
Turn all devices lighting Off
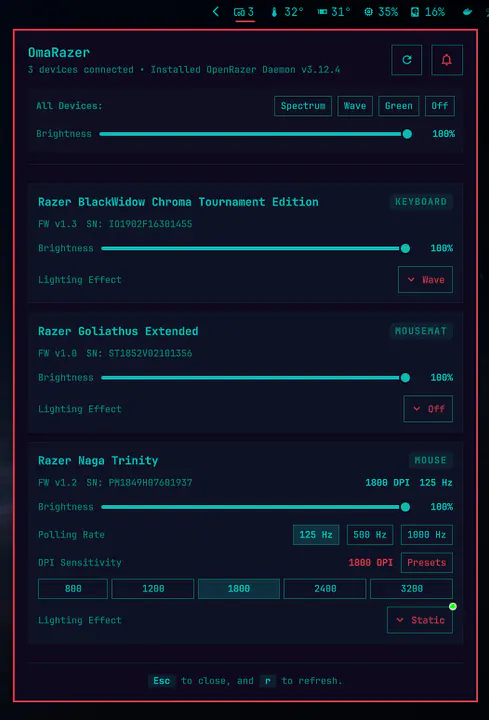439,106
